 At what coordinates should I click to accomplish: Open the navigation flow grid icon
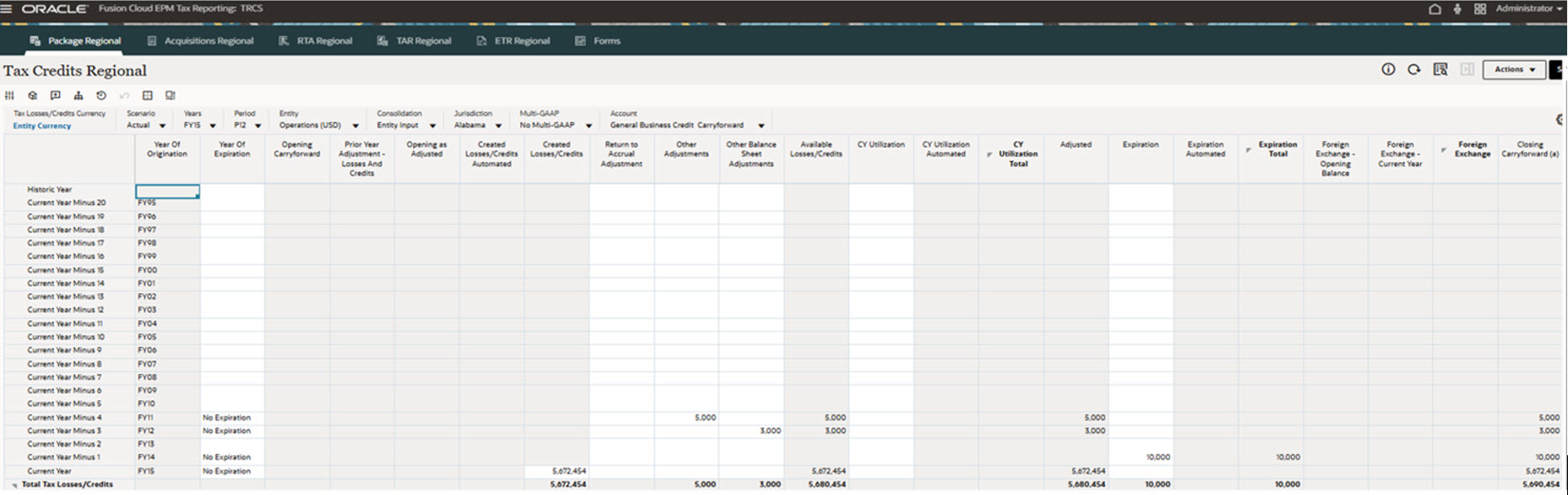[1480, 9]
